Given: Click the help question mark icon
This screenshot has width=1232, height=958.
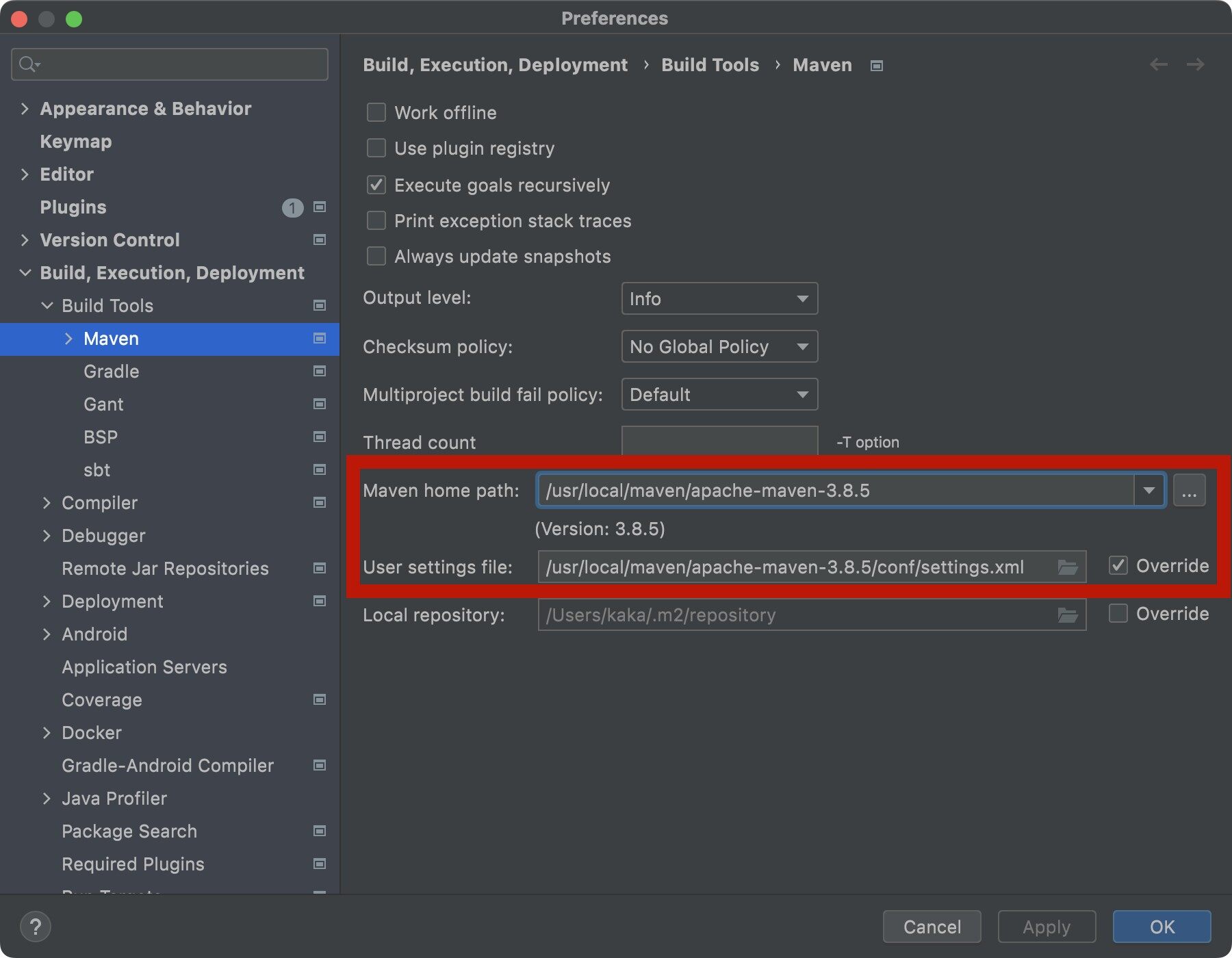Looking at the screenshot, I should 36,927.
